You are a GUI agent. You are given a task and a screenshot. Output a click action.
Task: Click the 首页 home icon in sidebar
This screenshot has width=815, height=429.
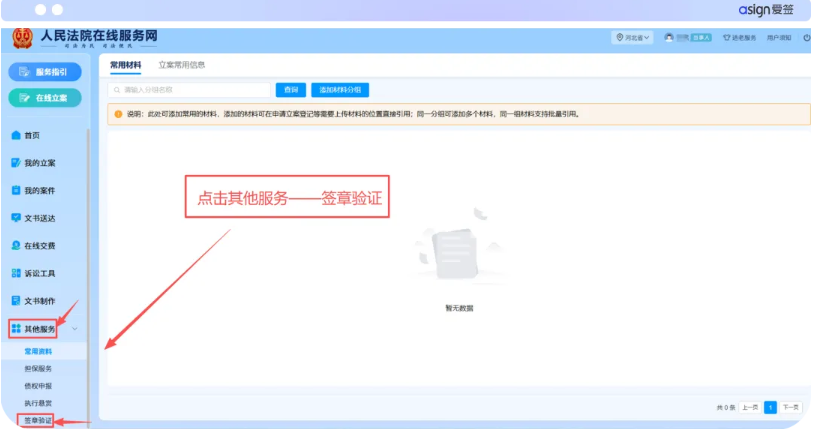pos(16,135)
